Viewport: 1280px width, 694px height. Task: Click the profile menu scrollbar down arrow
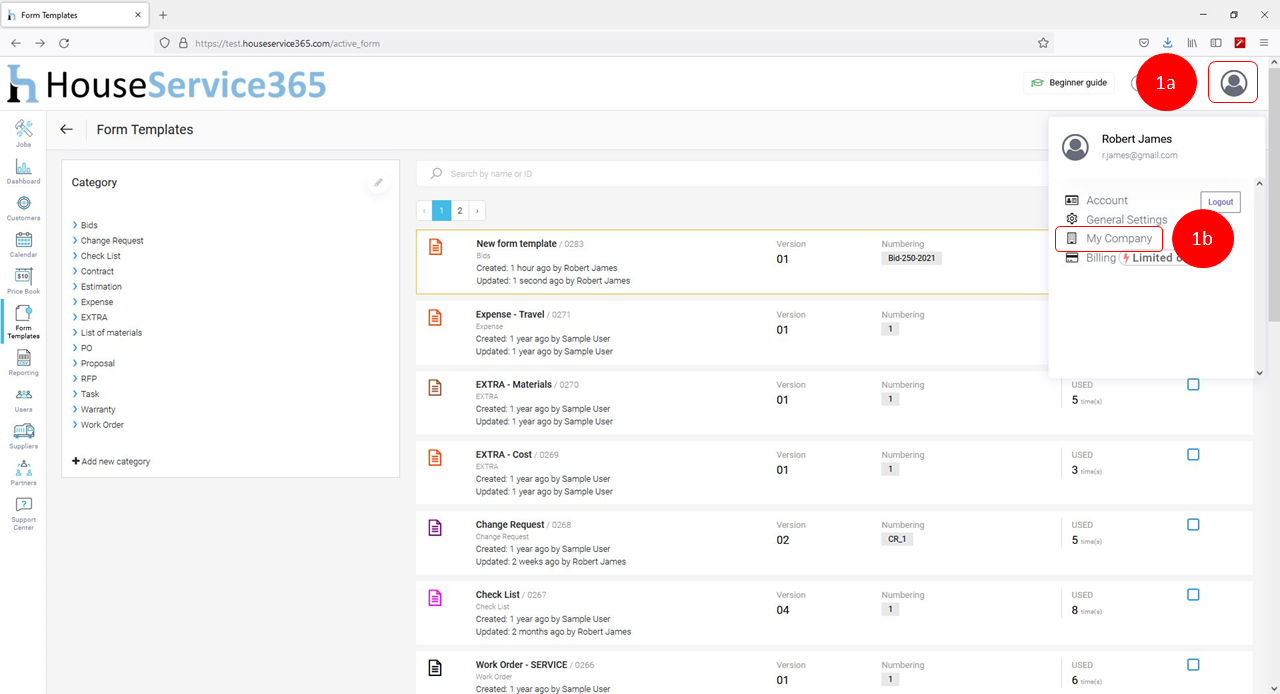pyautogui.click(x=1259, y=372)
